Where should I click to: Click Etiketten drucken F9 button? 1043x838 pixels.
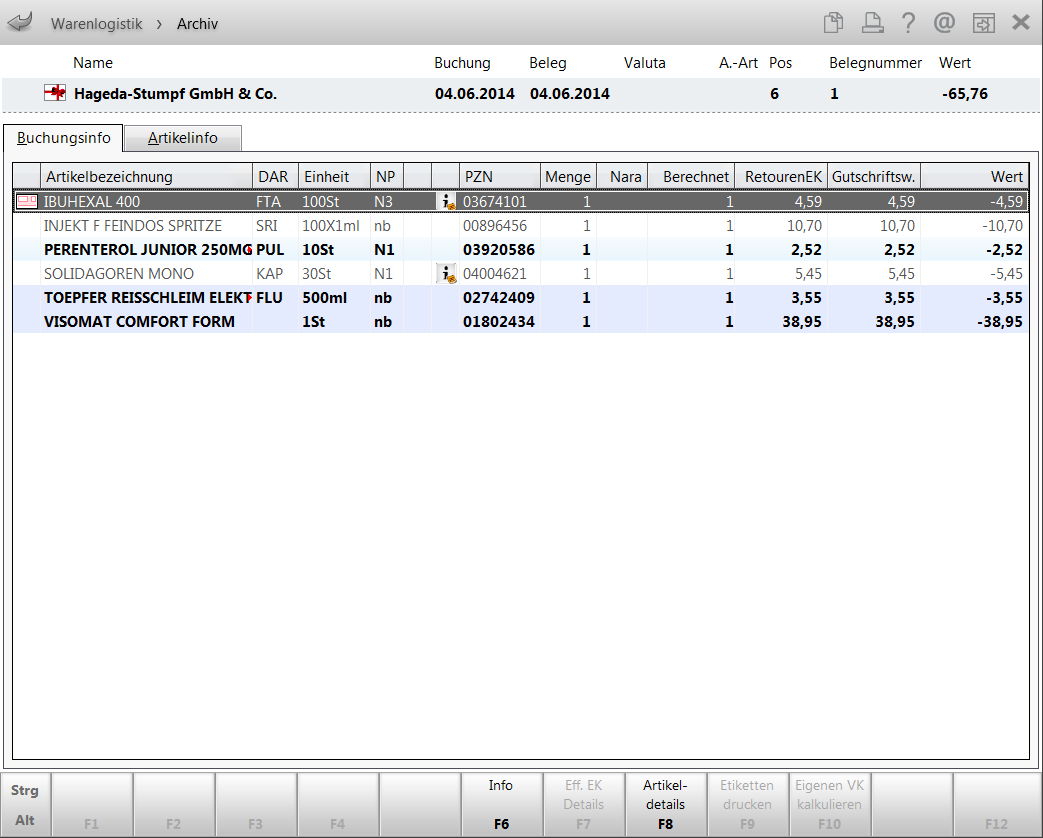click(x=747, y=805)
